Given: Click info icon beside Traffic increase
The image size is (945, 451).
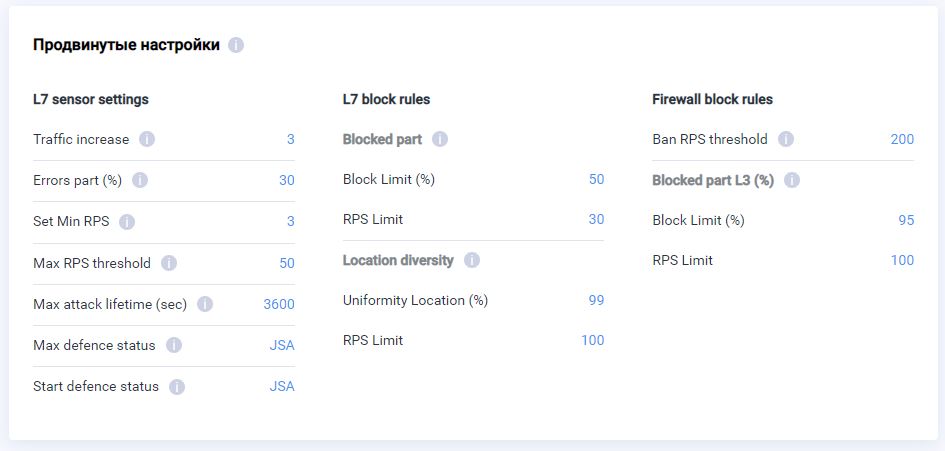Looking at the screenshot, I should point(147,139).
